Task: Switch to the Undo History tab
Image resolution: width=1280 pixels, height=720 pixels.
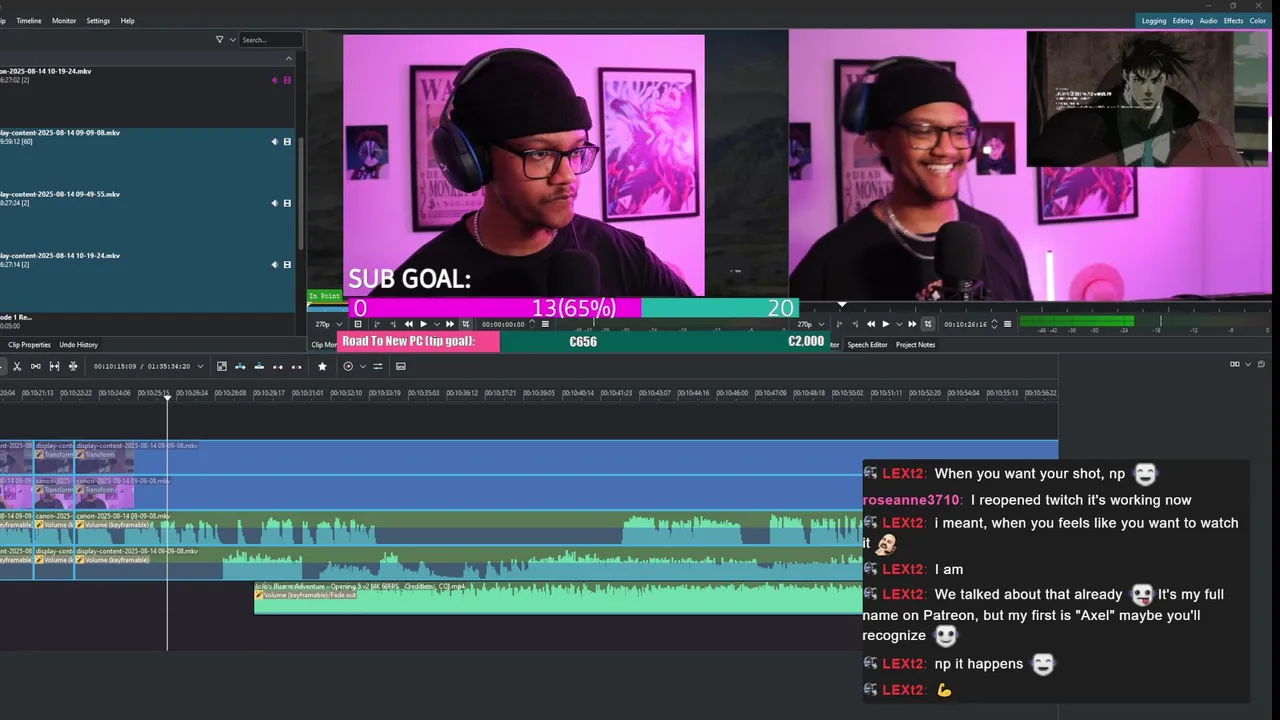Action: [79, 345]
